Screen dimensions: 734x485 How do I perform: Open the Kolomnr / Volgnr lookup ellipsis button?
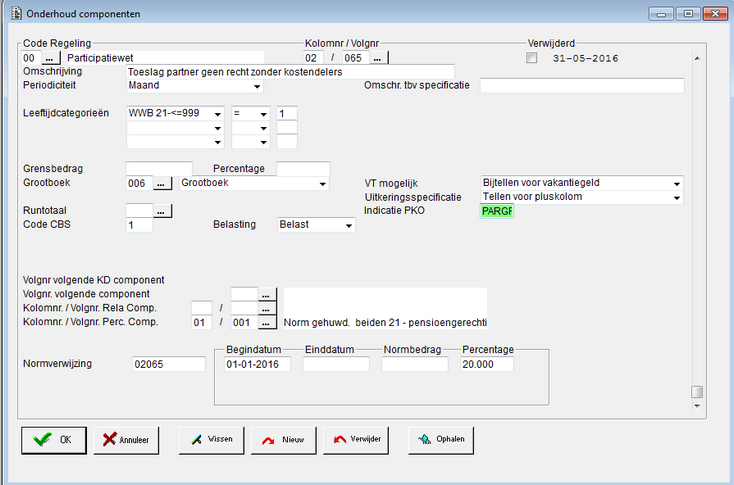[x=378, y=58]
